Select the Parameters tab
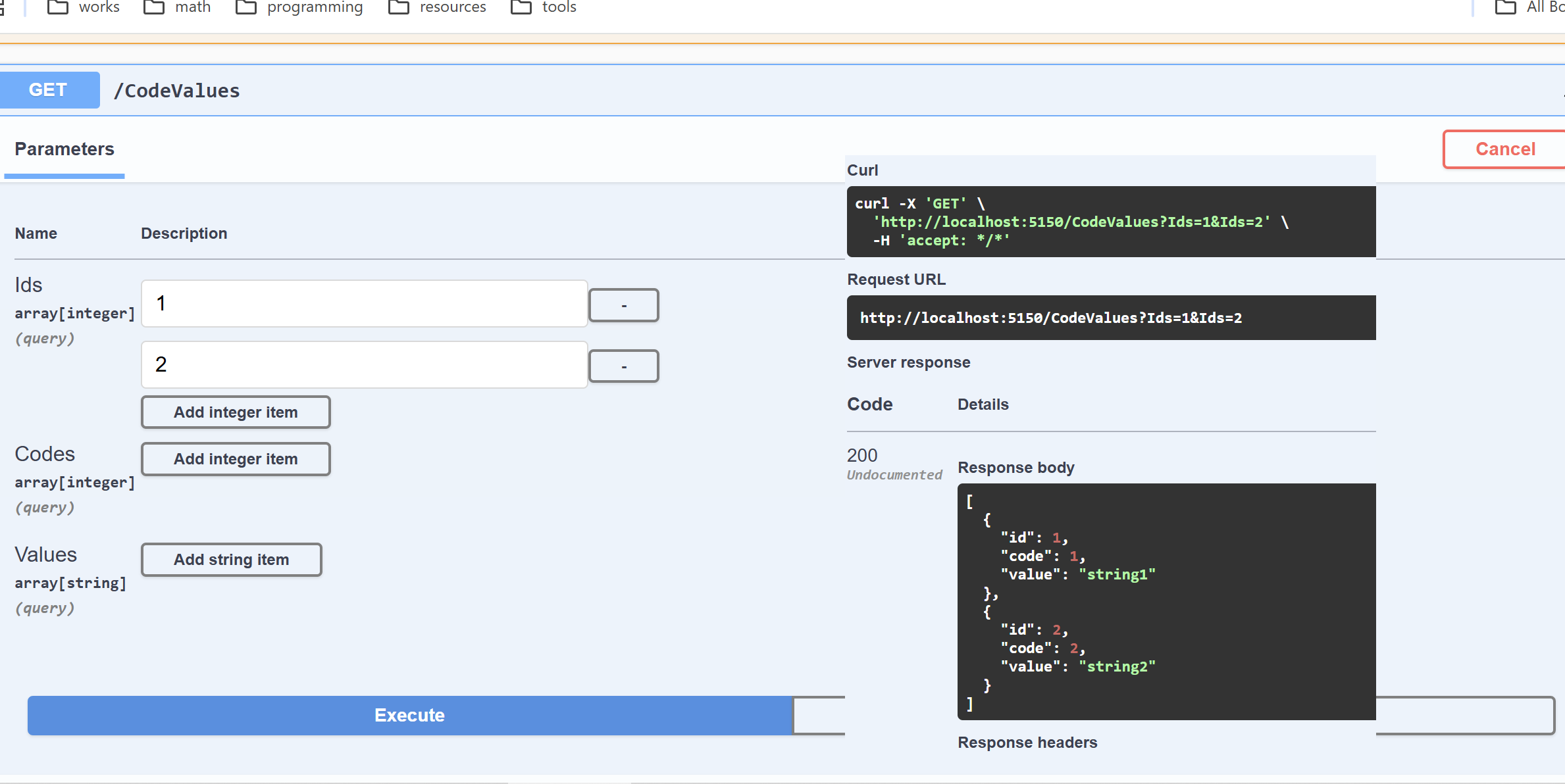1565x784 pixels. pos(64,149)
